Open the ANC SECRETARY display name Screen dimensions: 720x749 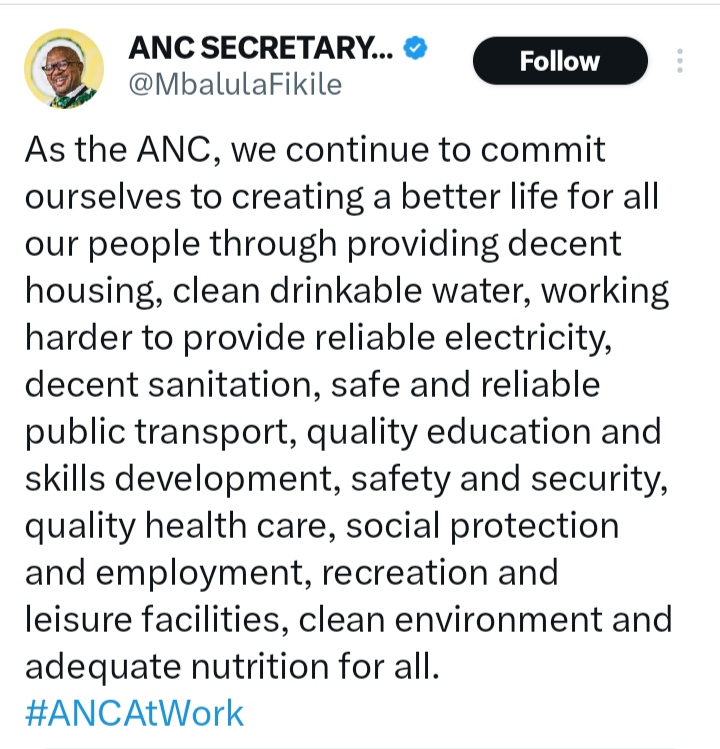[260, 48]
